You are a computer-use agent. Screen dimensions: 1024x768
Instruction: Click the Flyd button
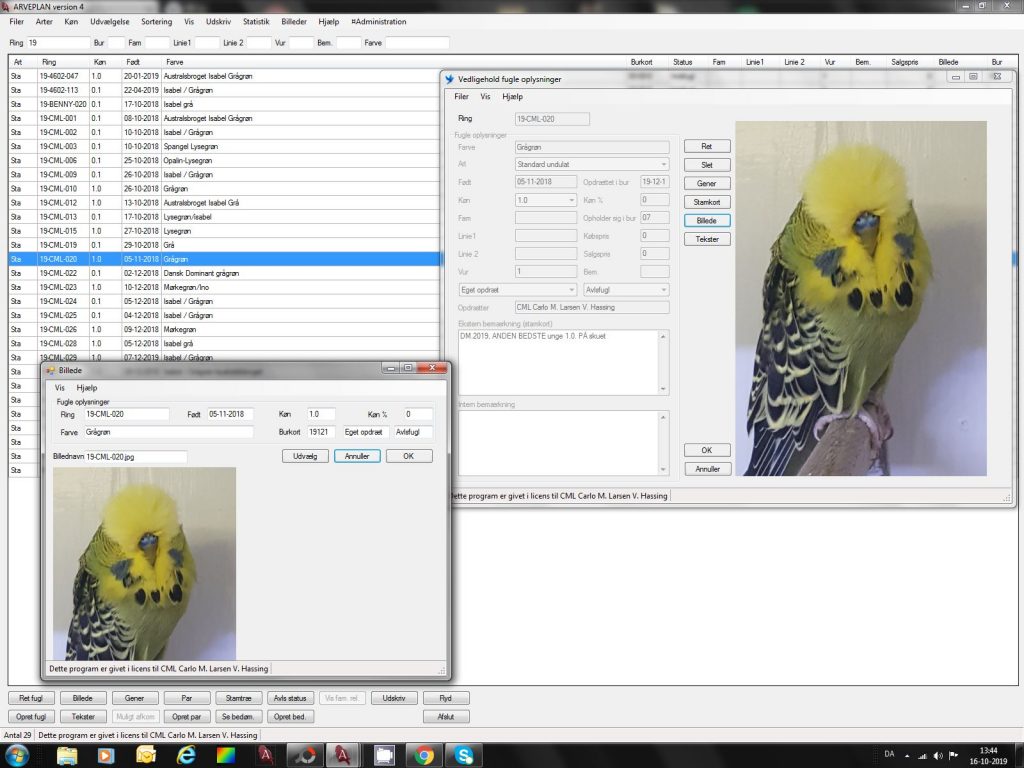(446, 698)
